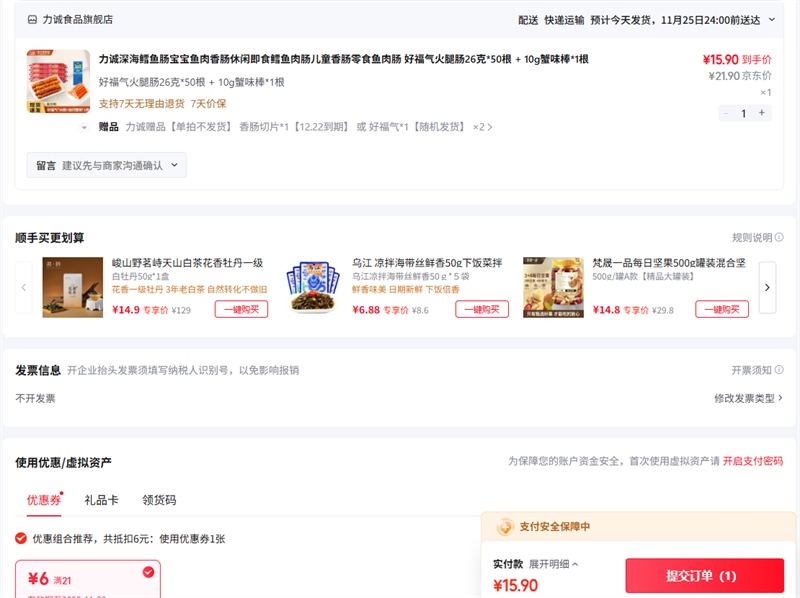Click 一键购买 for the mixed nuts

721,309
